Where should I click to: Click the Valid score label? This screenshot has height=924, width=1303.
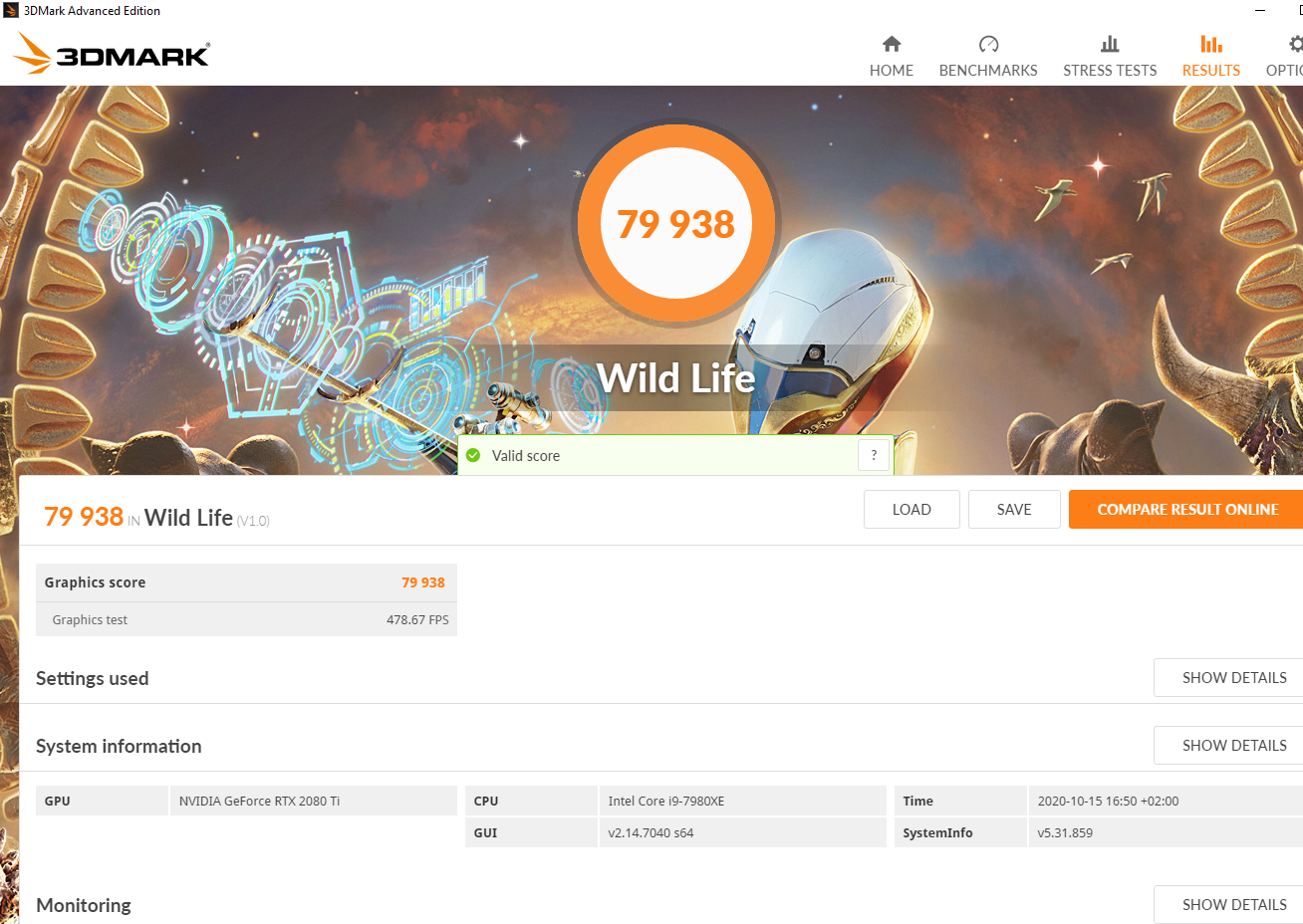tap(526, 456)
